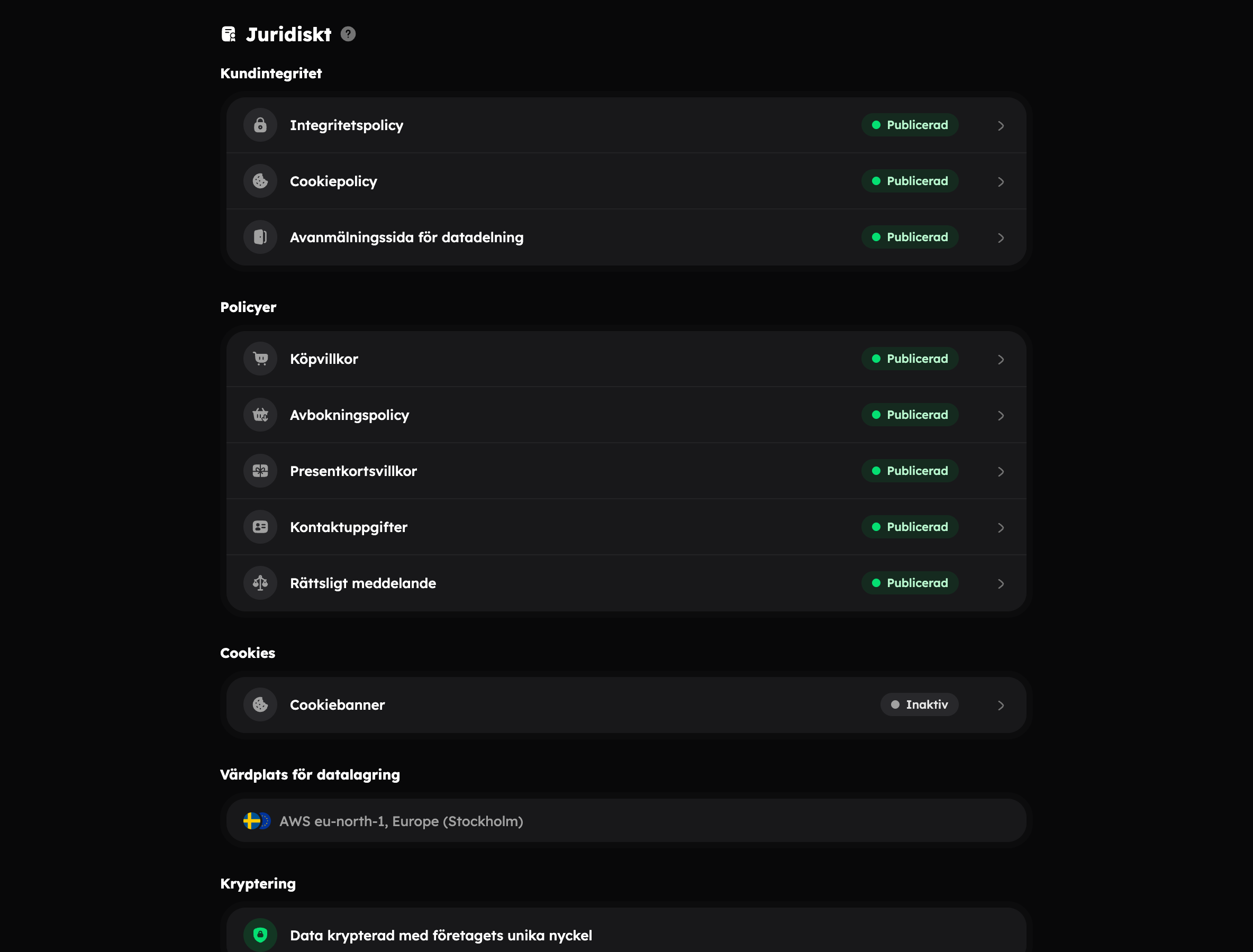
Task: Click the door icon for Avanmälningssida
Action: (x=260, y=237)
